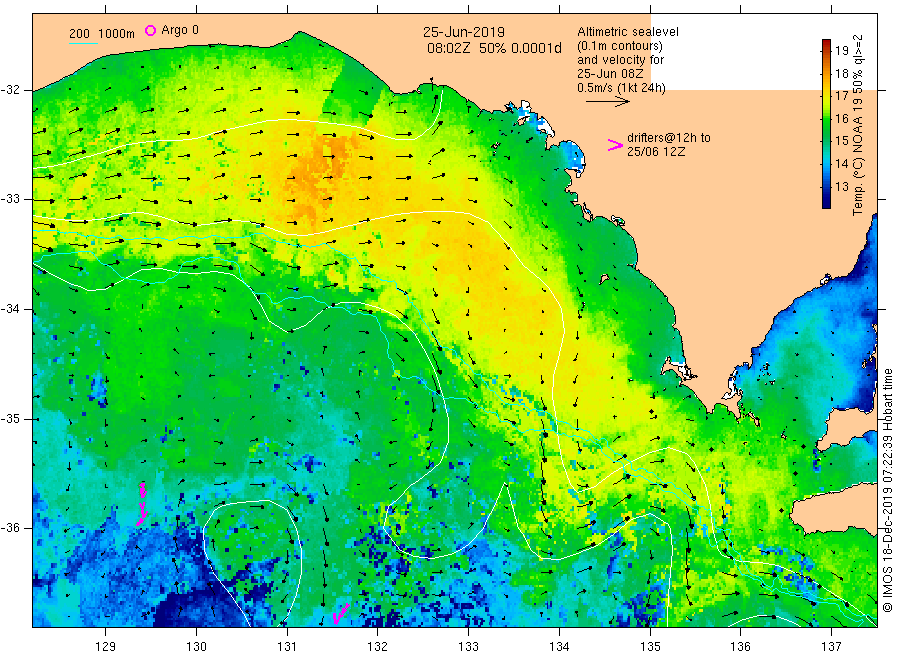Click the longitude label 134
The image size is (900, 660).
click(x=559, y=647)
